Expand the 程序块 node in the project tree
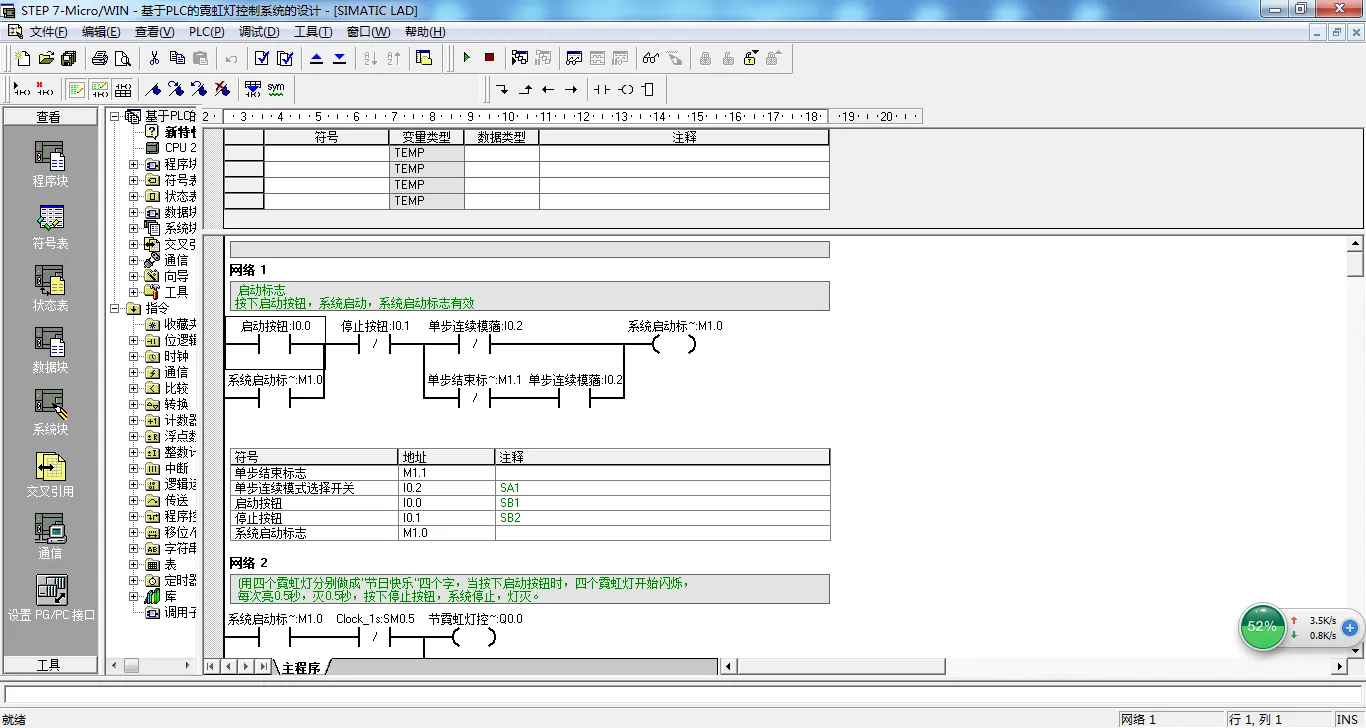The width and height of the screenshot is (1366, 728). (134, 164)
